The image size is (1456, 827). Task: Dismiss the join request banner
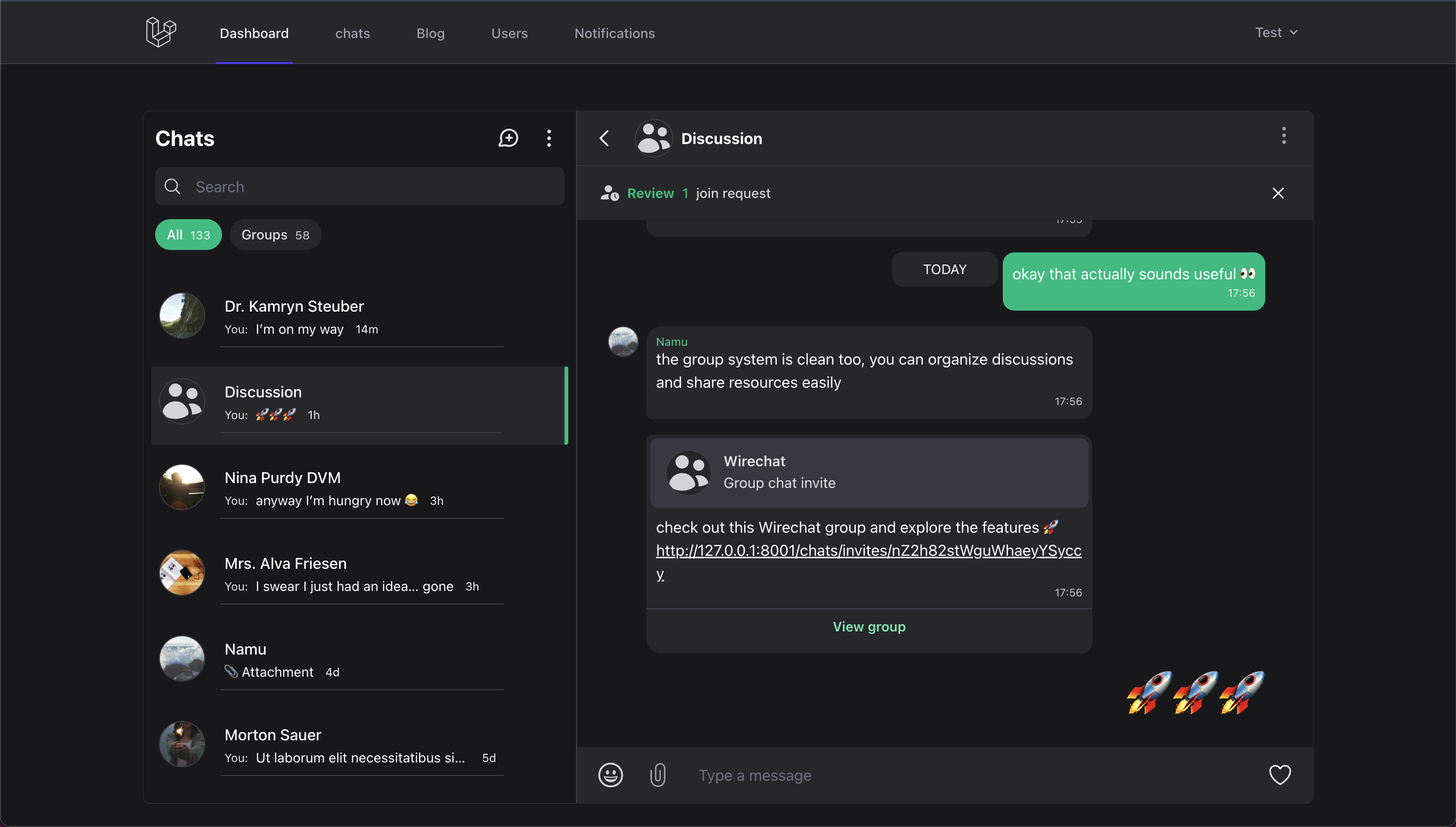1278,193
